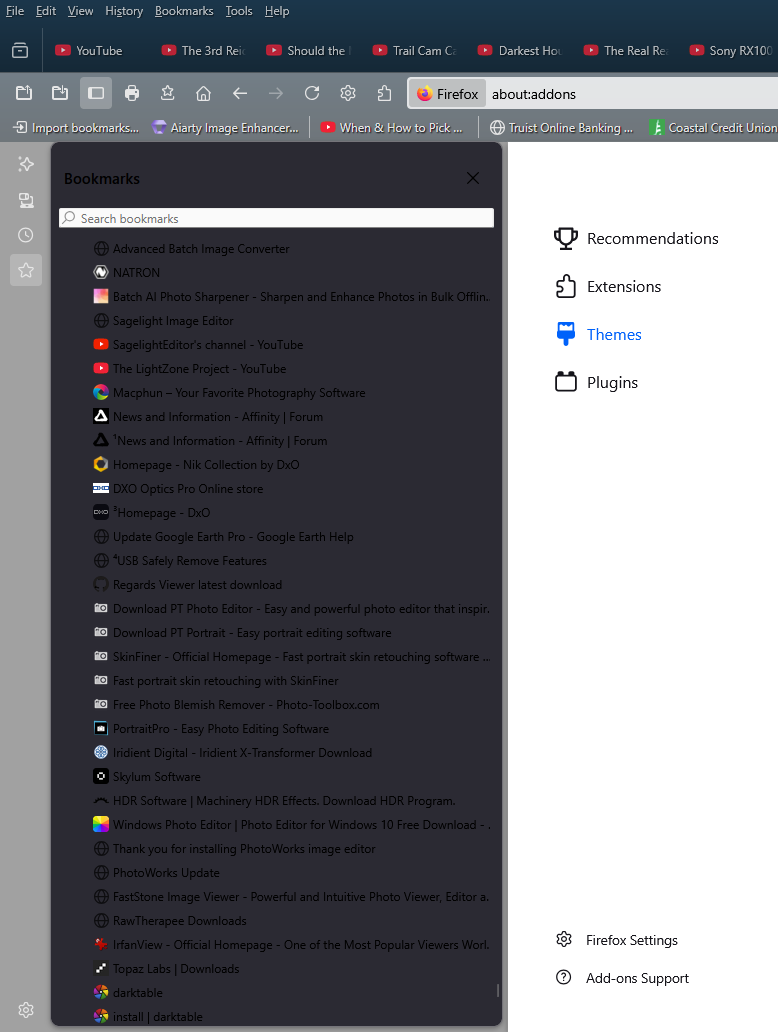
Task: Open 'Macphun – Your Favorite Photography Software' bookmark
Action: coord(229,393)
